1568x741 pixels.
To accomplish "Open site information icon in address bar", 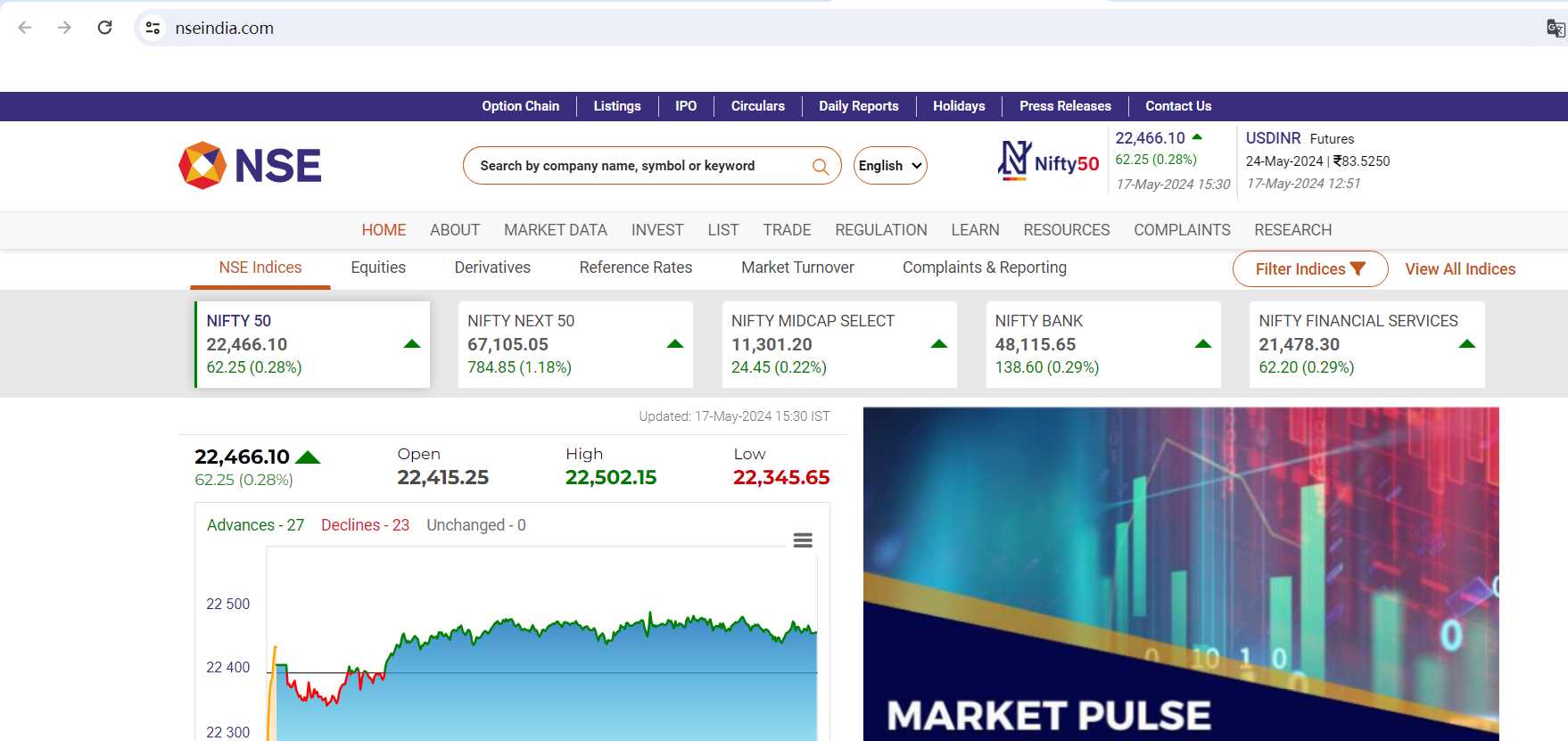I will 153,28.
